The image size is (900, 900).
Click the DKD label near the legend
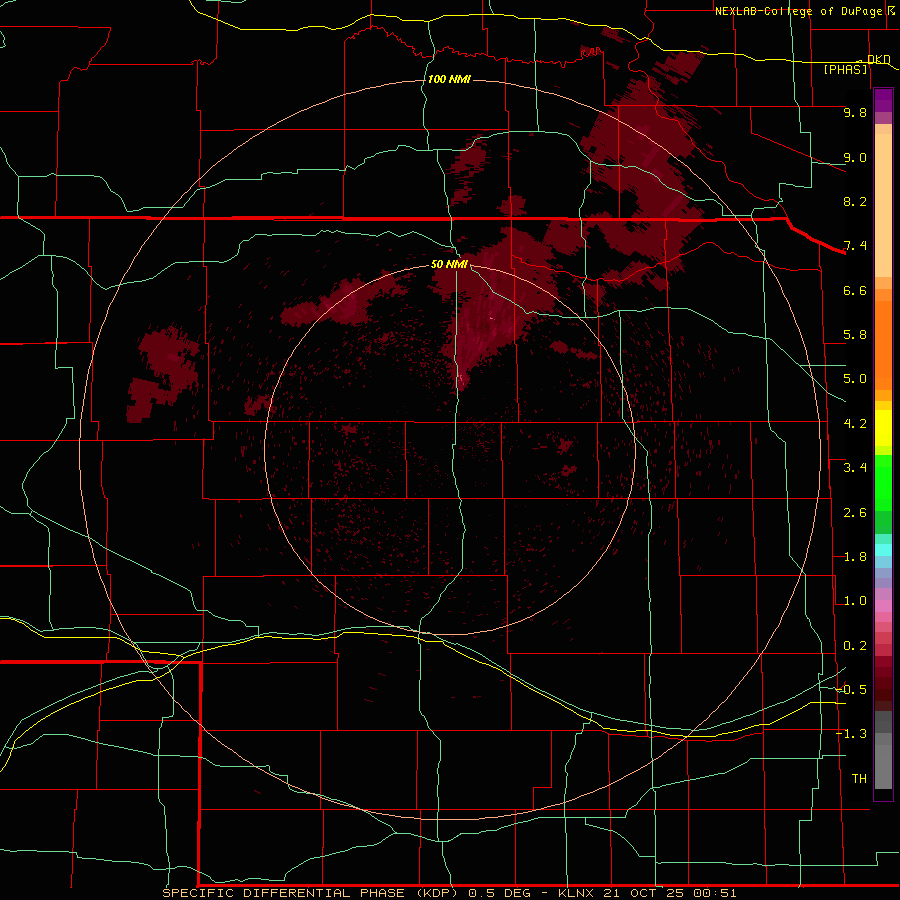[x=878, y=59]
